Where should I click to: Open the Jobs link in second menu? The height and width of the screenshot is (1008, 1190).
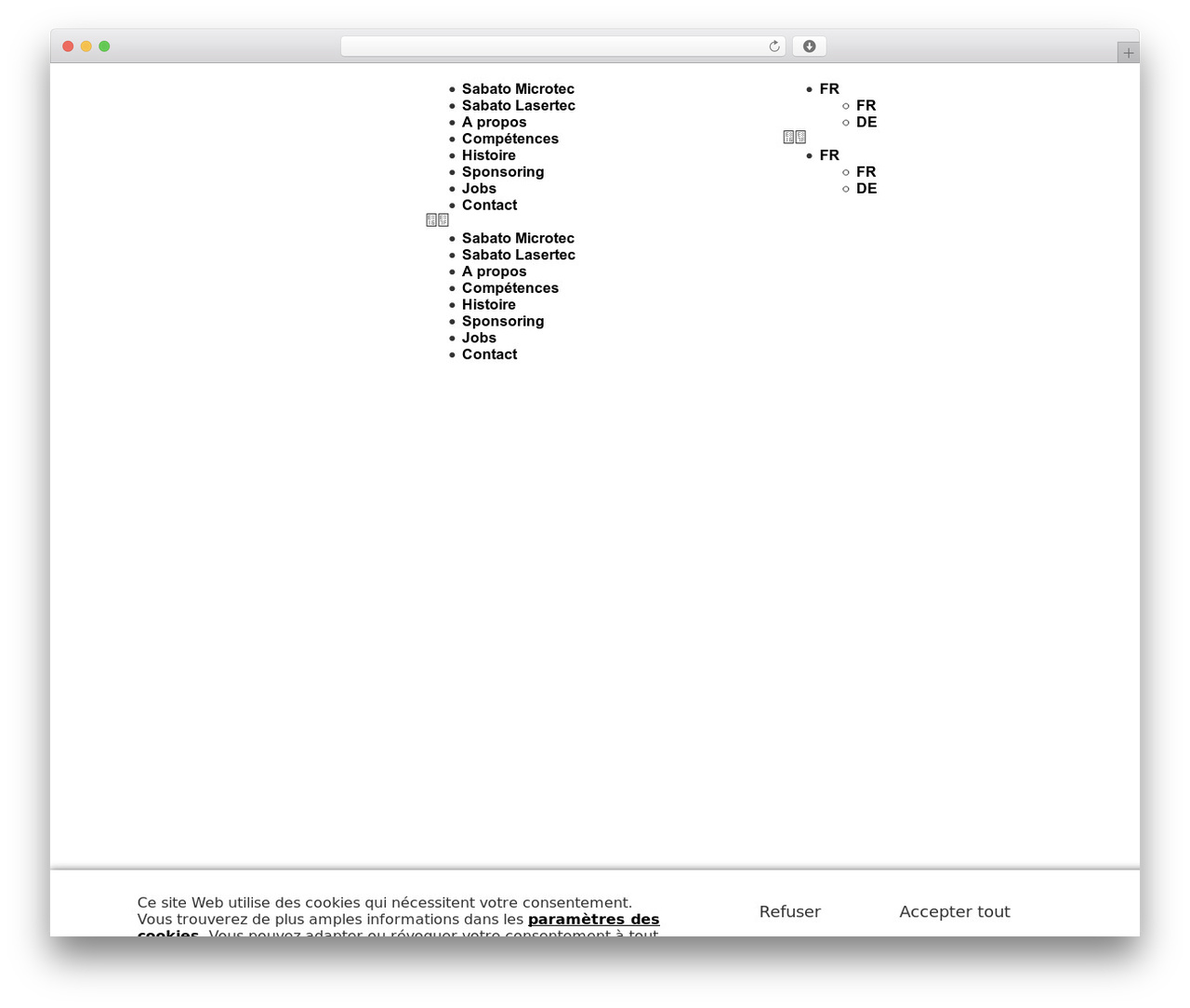pyautogui.click(x=479, y=338)
